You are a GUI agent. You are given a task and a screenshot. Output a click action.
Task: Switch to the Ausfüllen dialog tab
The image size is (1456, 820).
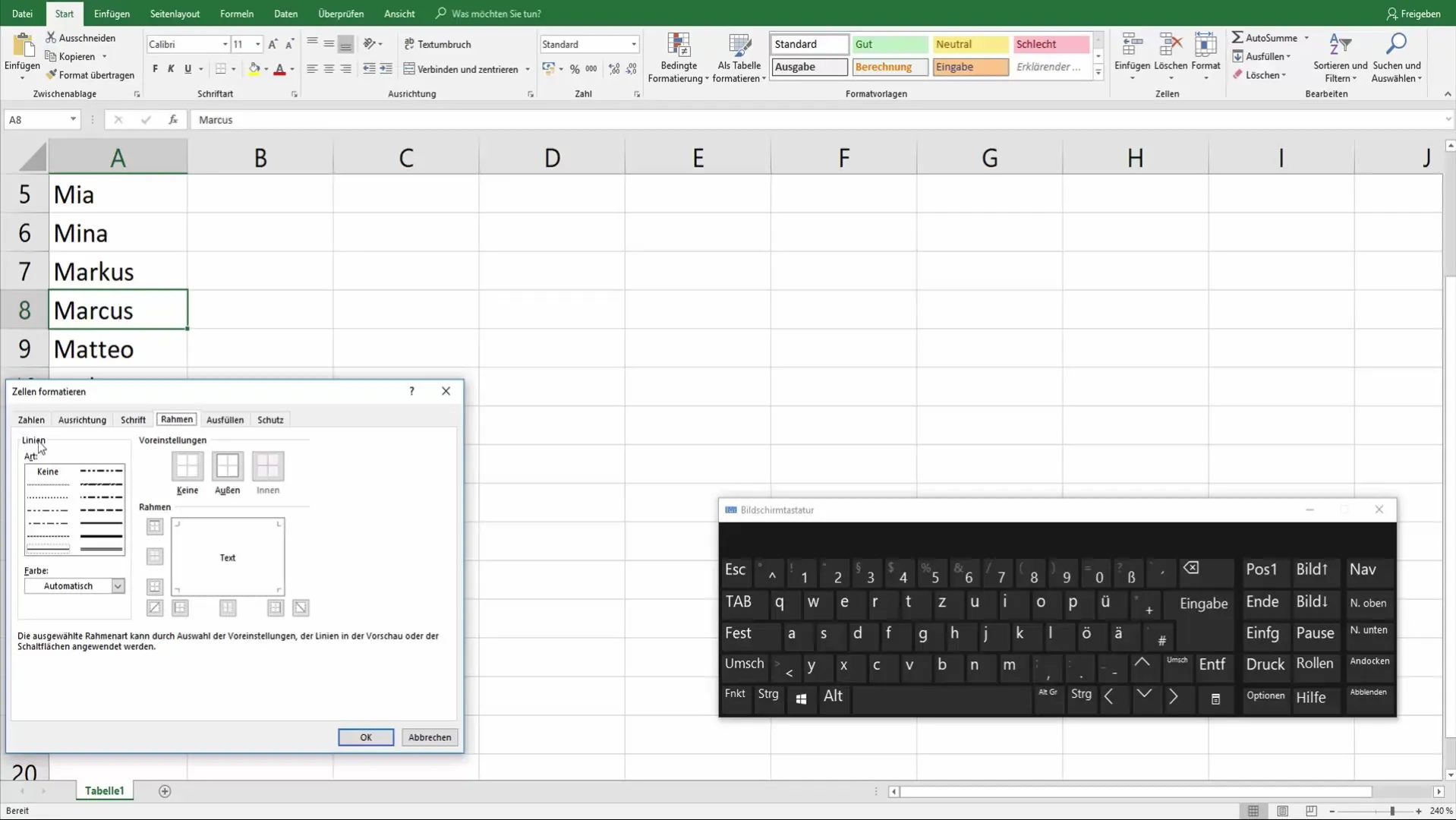(225, 420)
